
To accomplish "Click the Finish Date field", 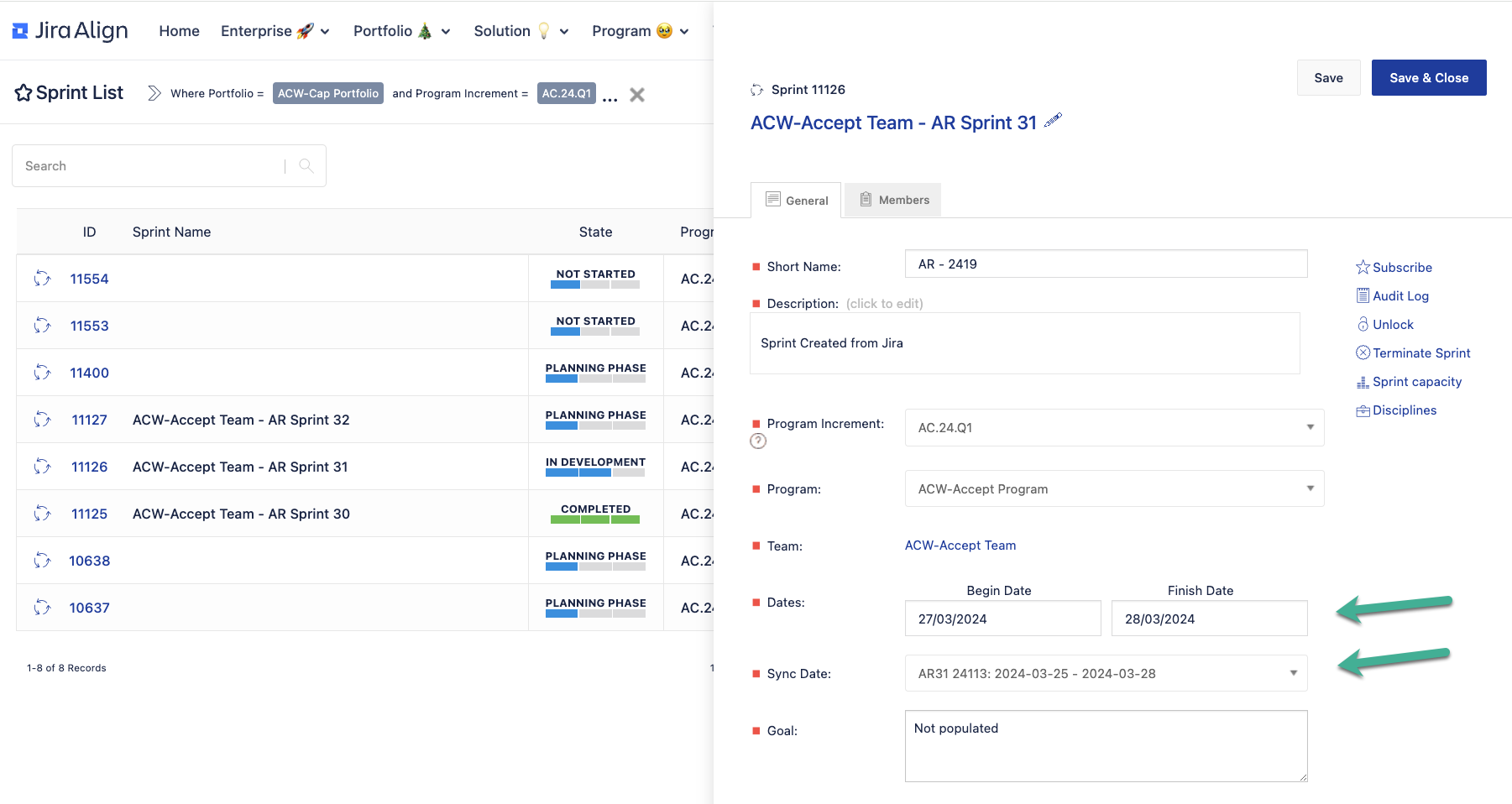I will tap(1209, 619).
